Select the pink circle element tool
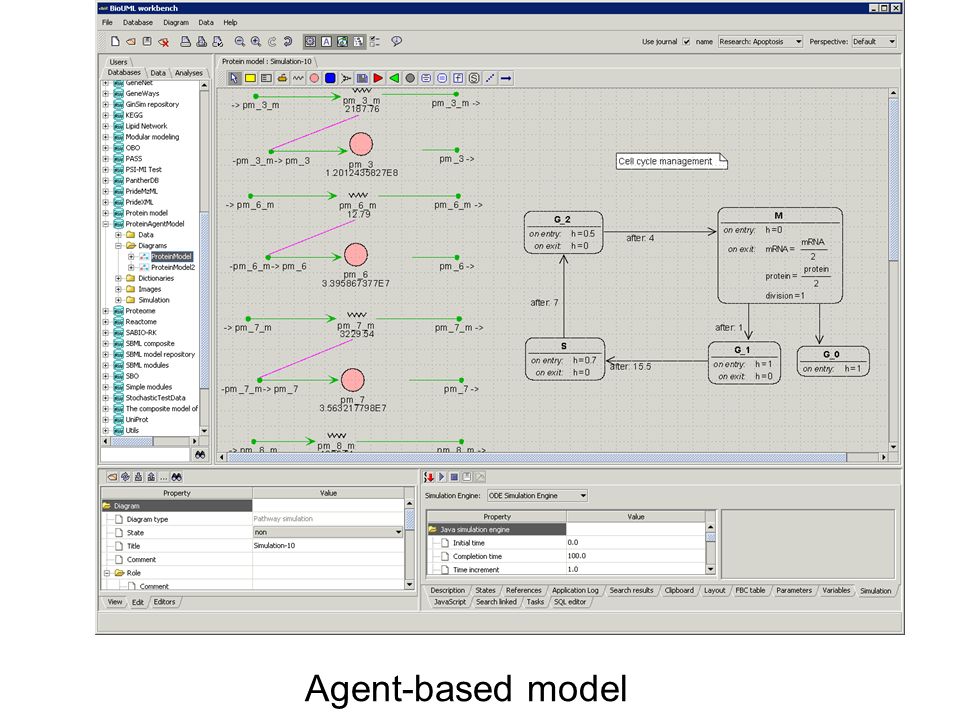 pos(314,78)
